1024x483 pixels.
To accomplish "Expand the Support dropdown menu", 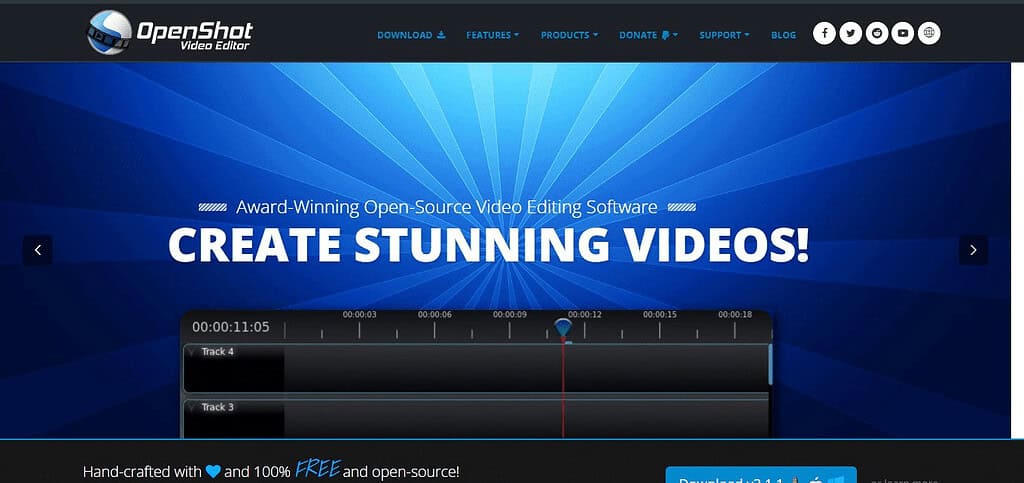I will (x=724, y=35).
